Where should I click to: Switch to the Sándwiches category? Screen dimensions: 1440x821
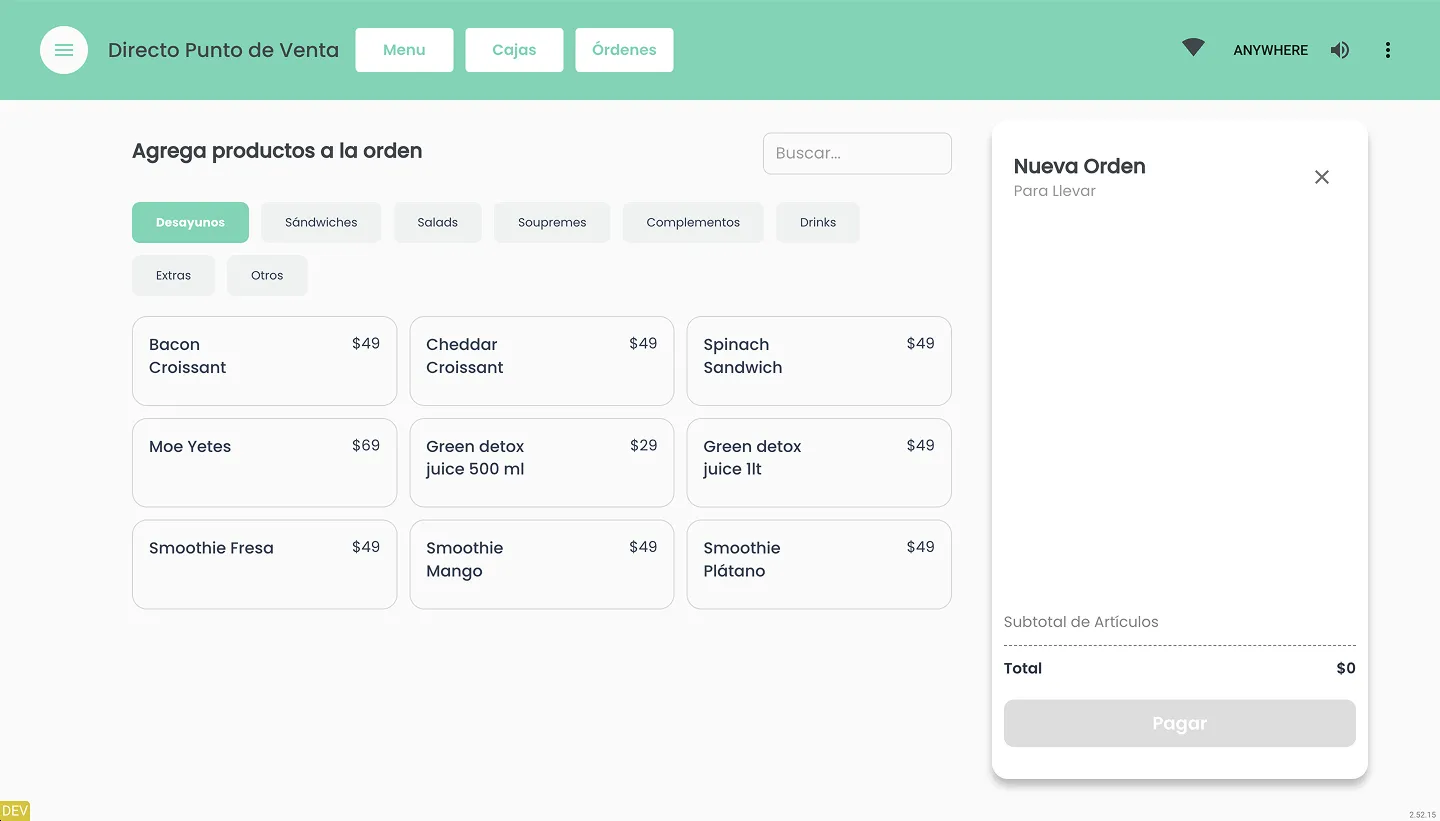coord(321,222)
